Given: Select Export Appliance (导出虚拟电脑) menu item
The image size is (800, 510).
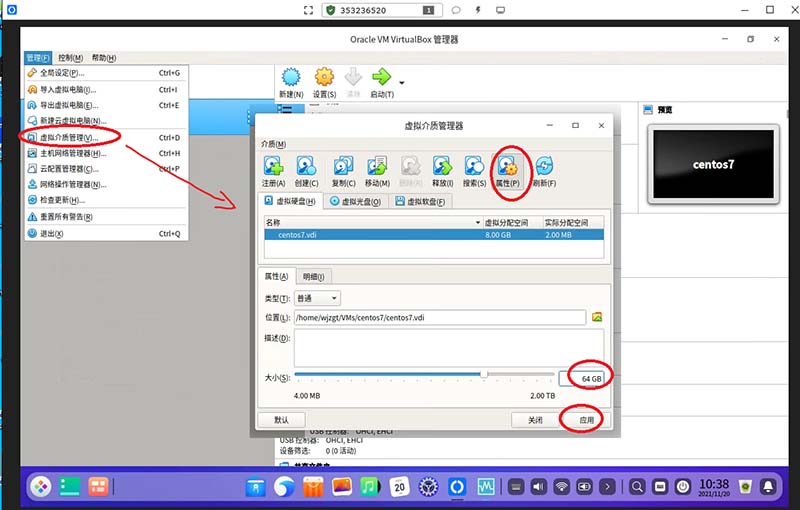Looking at the screenshot, I should (106, 105).
